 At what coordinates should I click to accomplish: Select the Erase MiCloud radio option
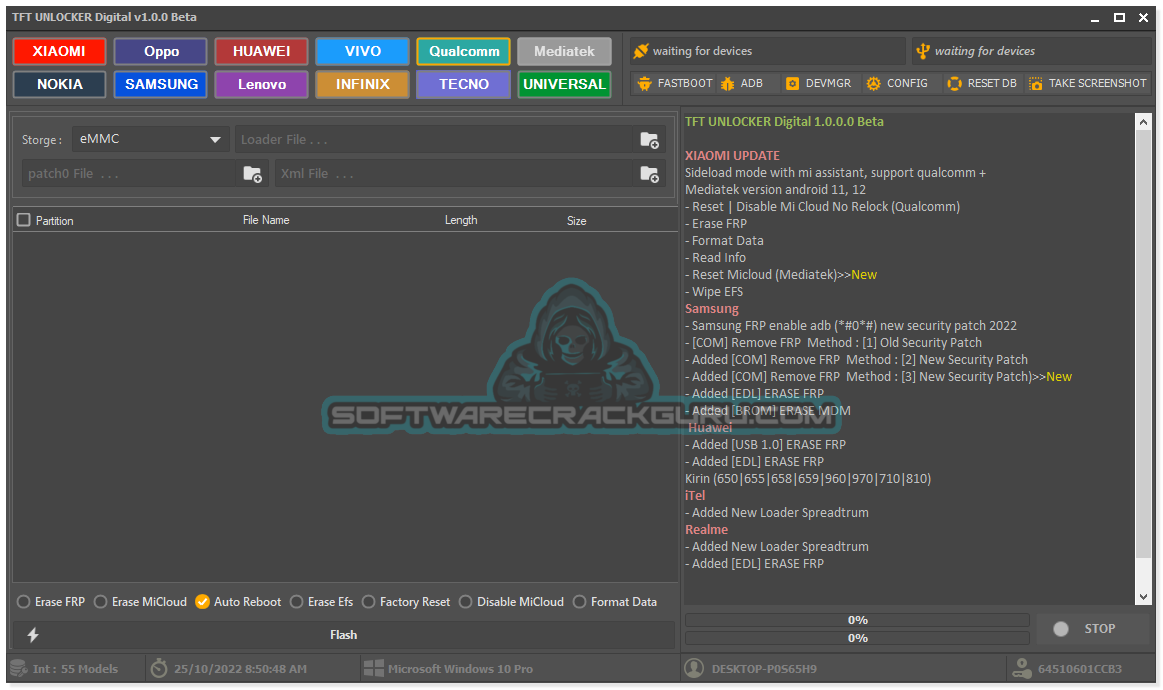[101, 602]
